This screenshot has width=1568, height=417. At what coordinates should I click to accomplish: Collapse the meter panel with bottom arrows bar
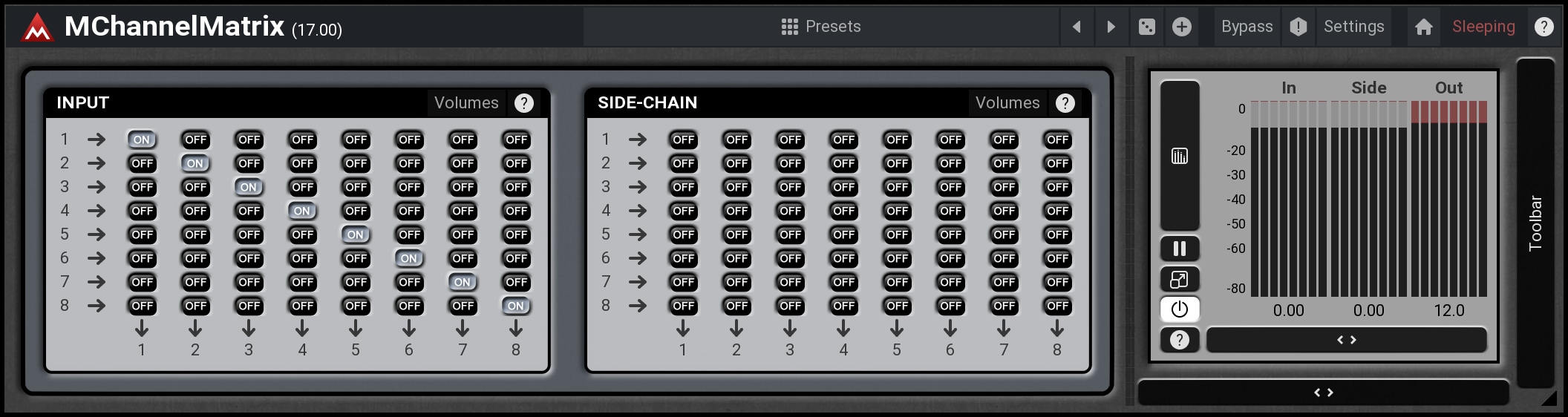click(x=1324, y=393)
